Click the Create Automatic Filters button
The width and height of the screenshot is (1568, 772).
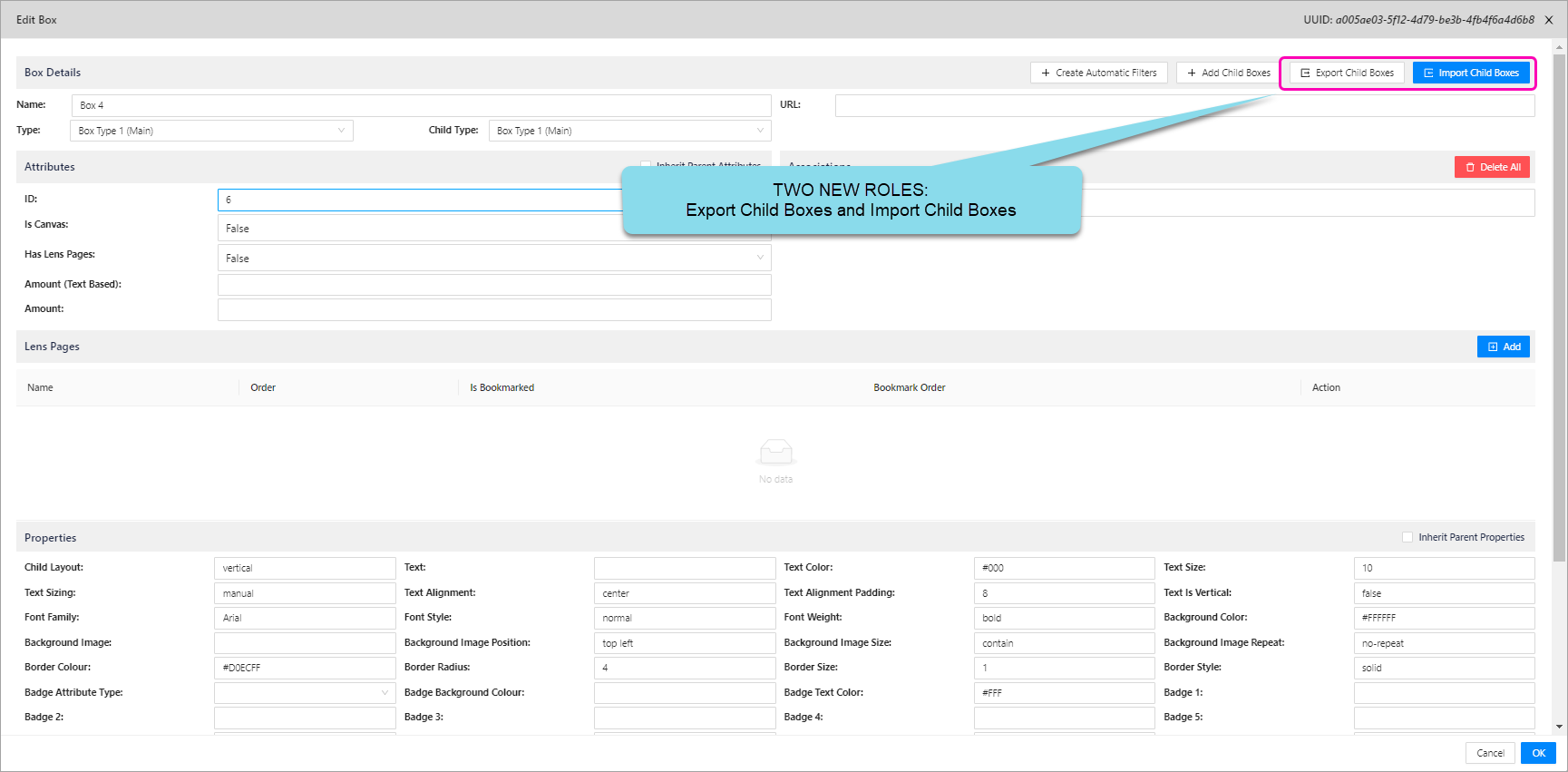1098,73
